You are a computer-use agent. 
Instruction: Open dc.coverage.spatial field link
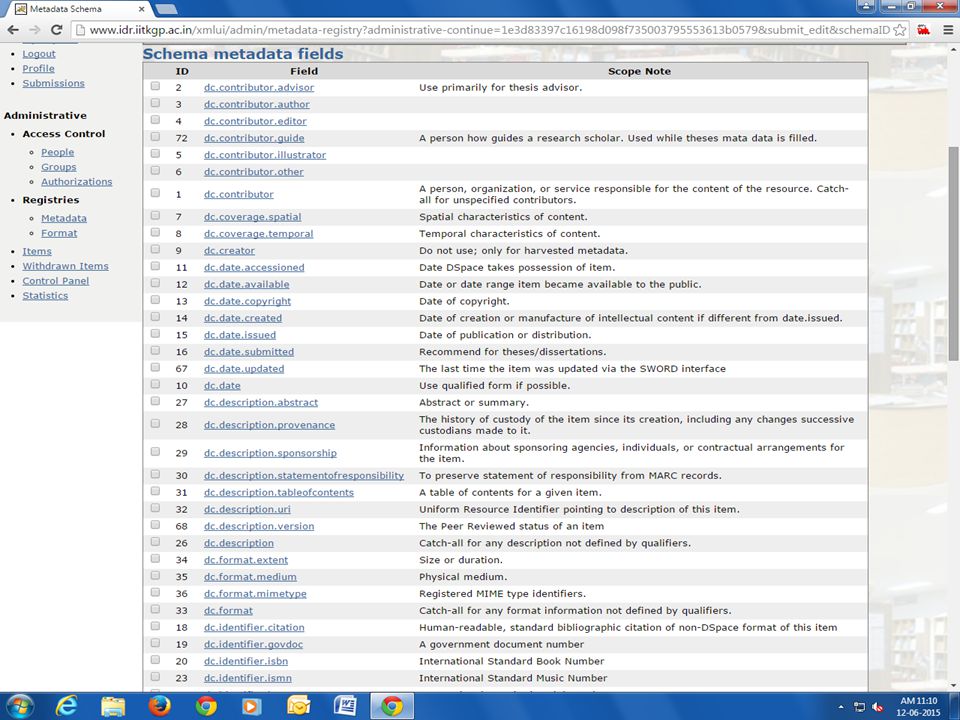(x=252, y=217)
